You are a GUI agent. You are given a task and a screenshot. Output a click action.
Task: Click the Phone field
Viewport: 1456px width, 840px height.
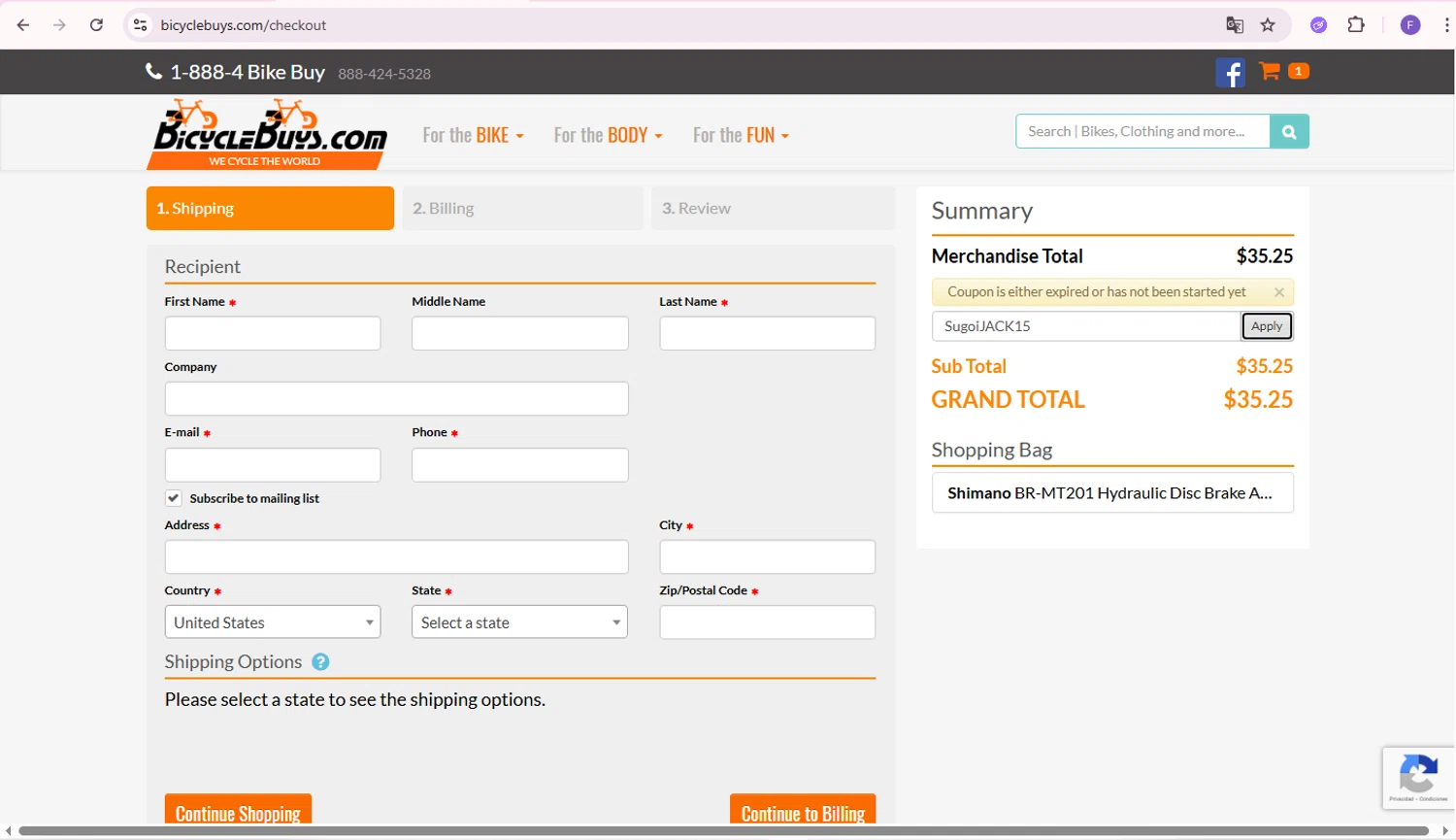(519, 464)
